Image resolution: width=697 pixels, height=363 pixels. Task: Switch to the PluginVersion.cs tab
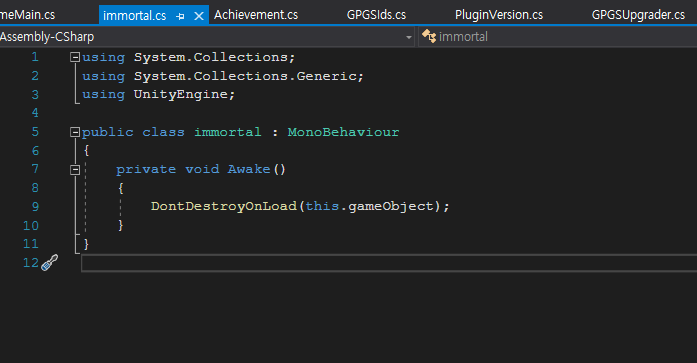click(x=499, y=15)
